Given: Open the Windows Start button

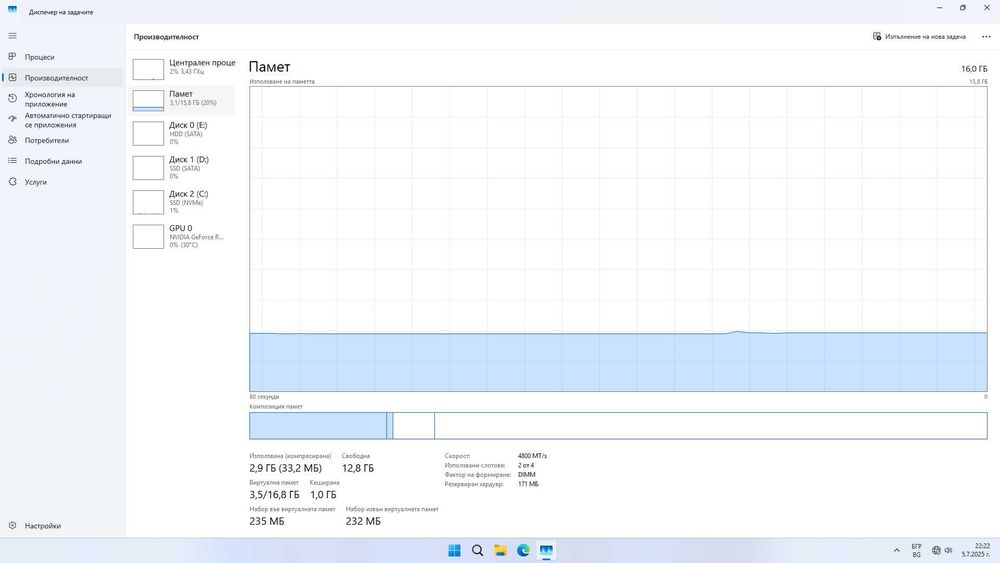Looking at the screenshot, I should pyautogui.click(x=454, y=550).
